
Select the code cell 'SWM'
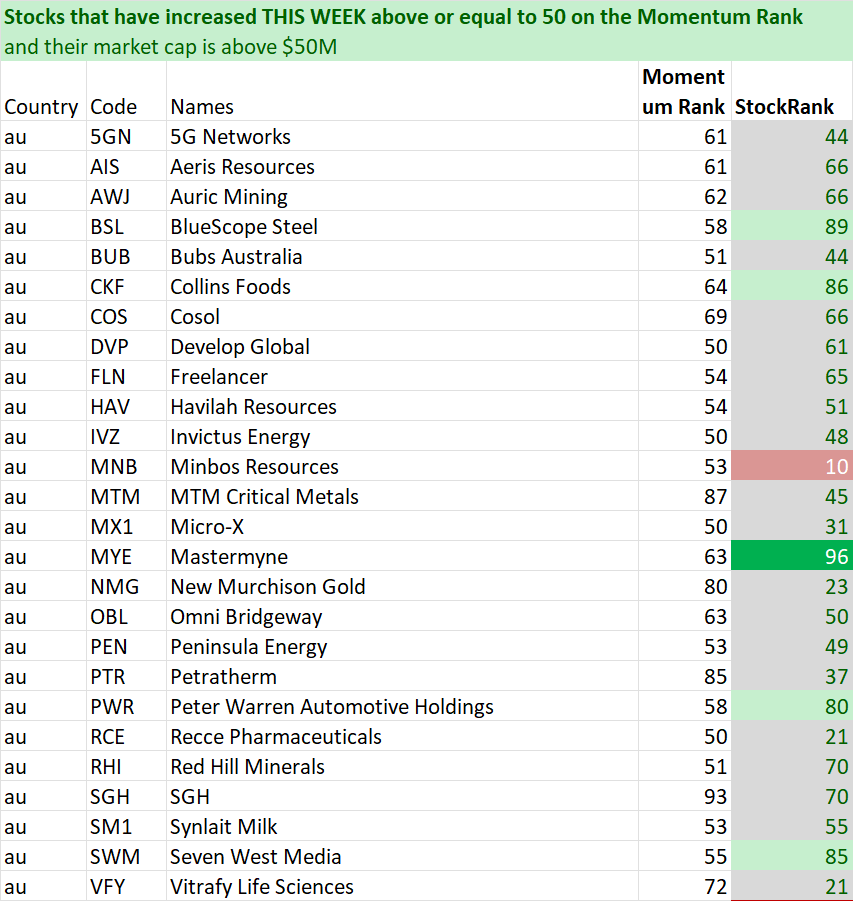[126, 856]
